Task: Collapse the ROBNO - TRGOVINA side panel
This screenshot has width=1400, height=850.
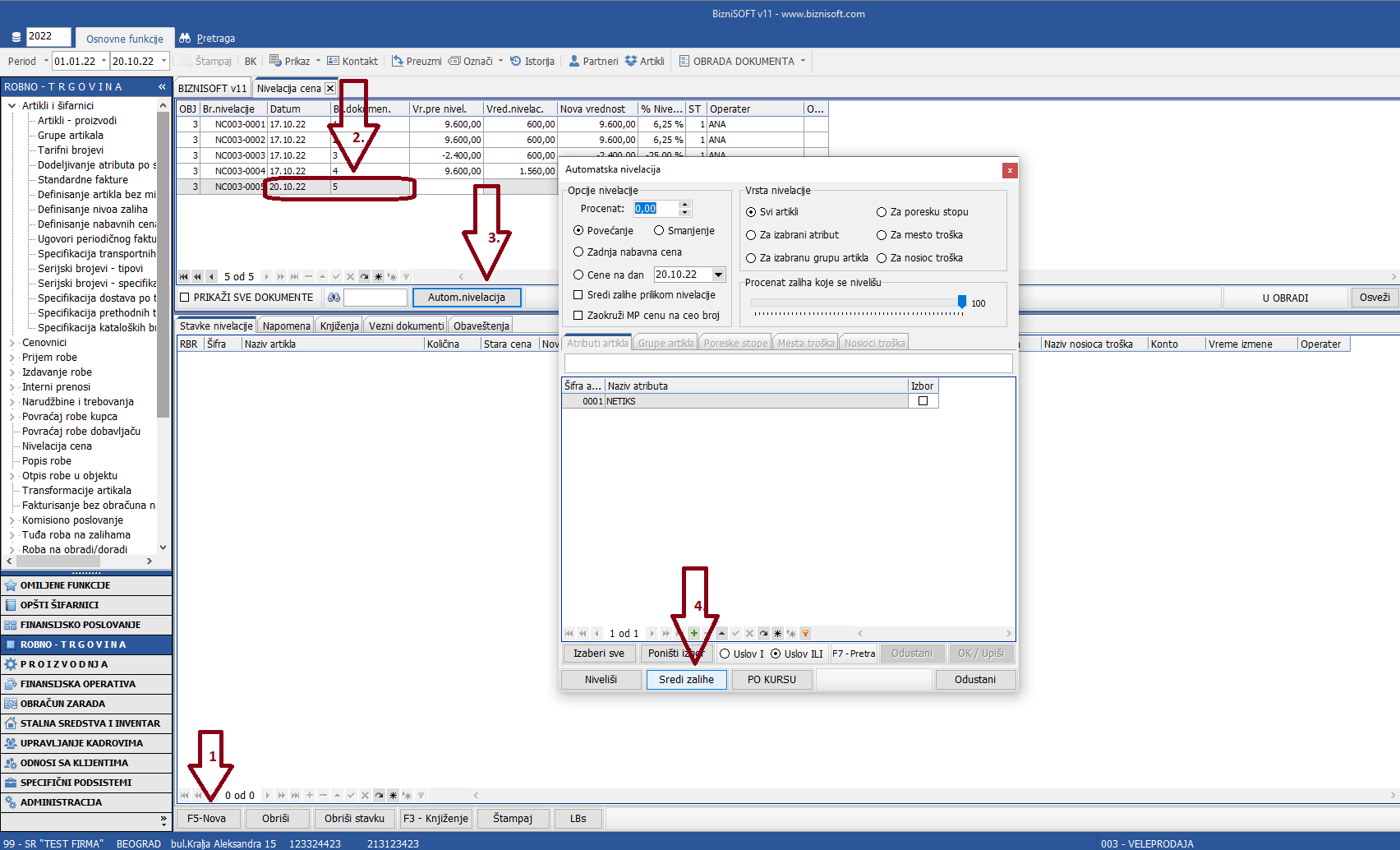Action: [x=162, y=86]
